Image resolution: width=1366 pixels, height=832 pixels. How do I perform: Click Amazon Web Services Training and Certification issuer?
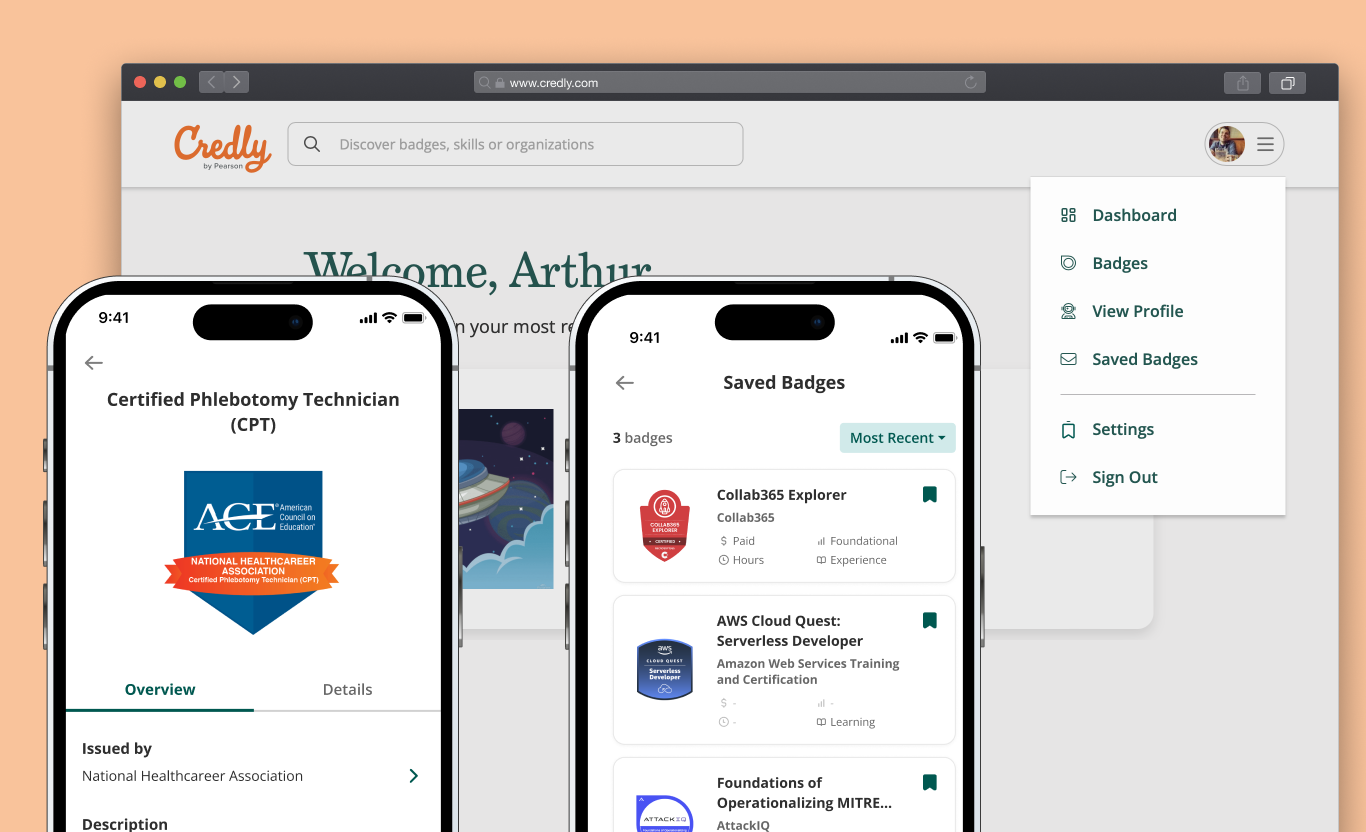coord(808,671)
